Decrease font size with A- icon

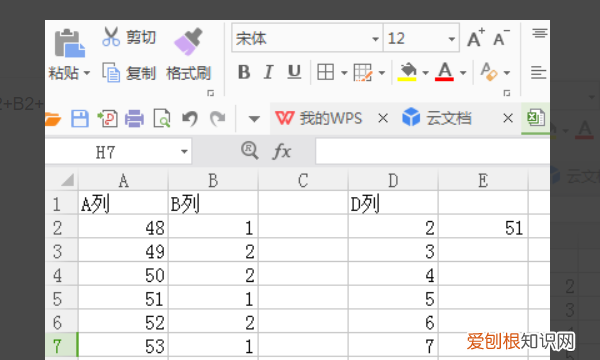(501, 37)
